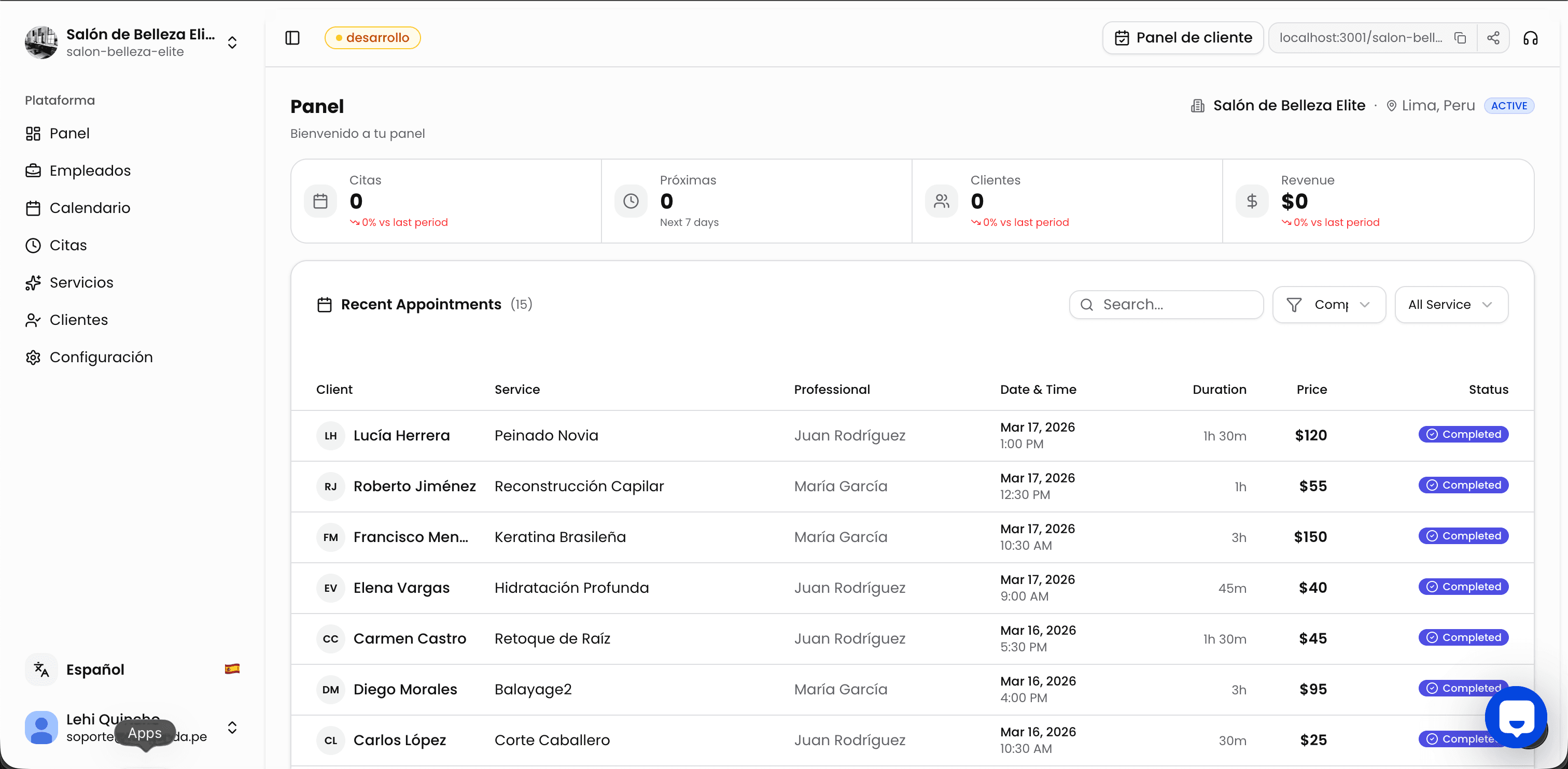Image resolution: width=1568 pixels, height=769 pixels.
Task: Open the Español language selector
Action: point(133,669)
